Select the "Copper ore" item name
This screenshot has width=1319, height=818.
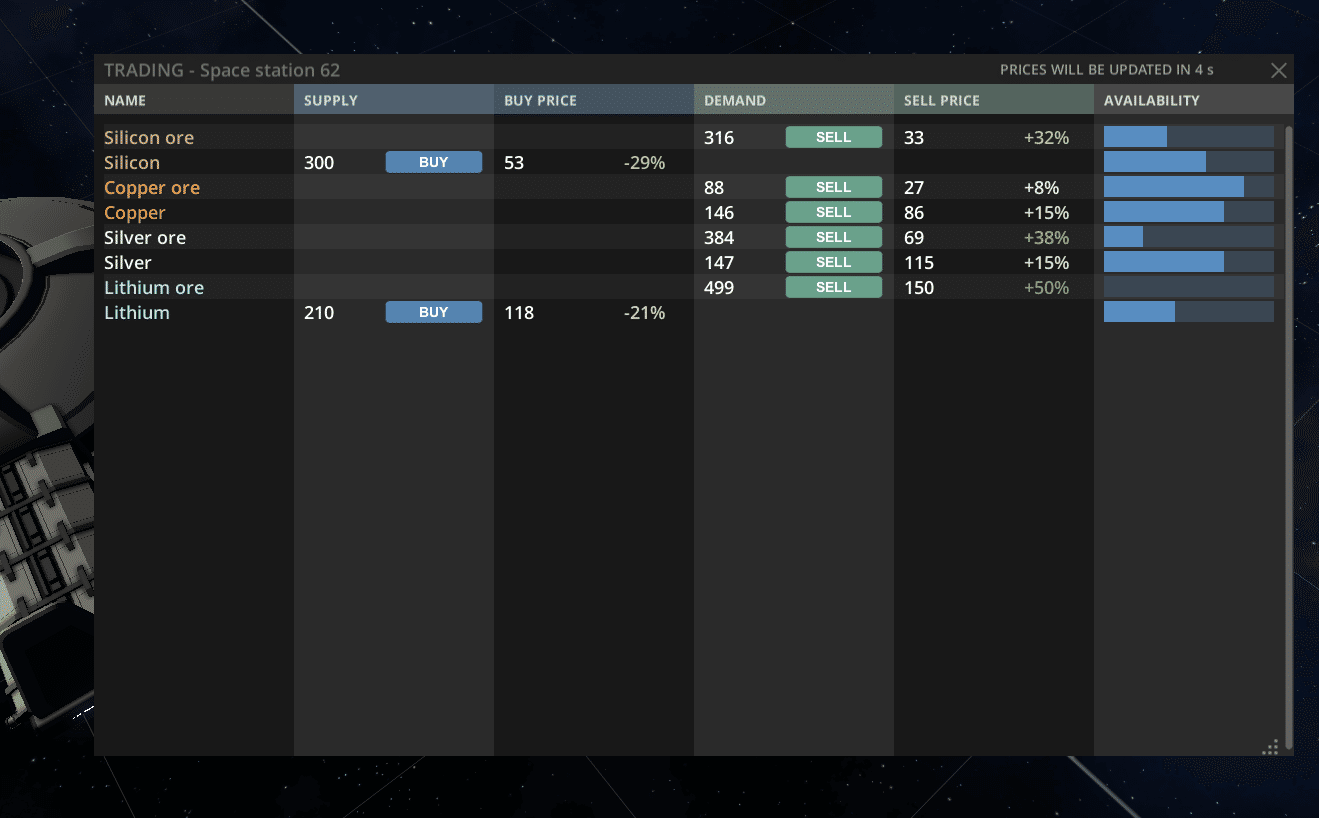[x=152, y=188]
